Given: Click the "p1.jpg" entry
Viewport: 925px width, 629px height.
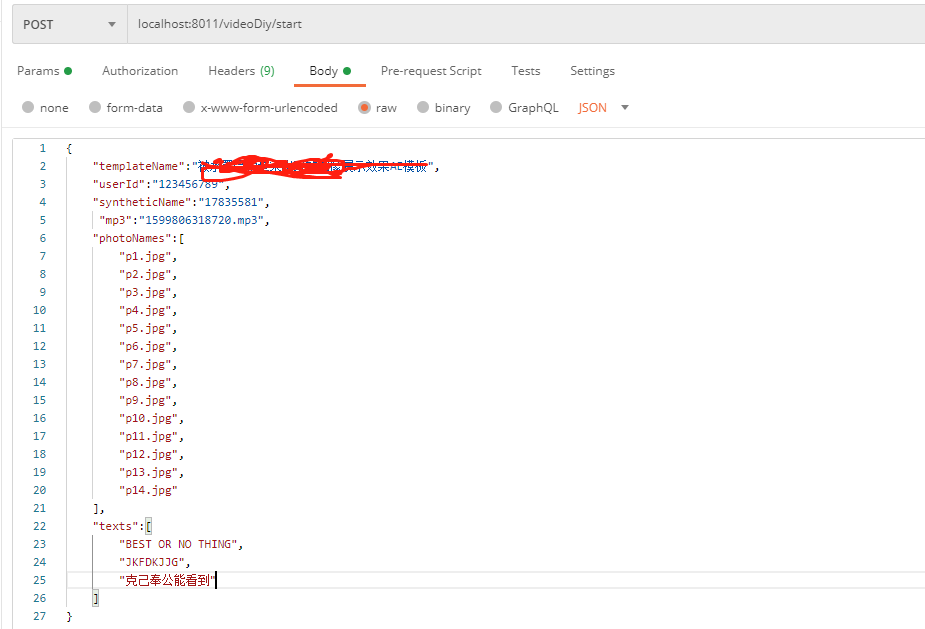Looking at the screenshot, I should (x=145, y=256).
